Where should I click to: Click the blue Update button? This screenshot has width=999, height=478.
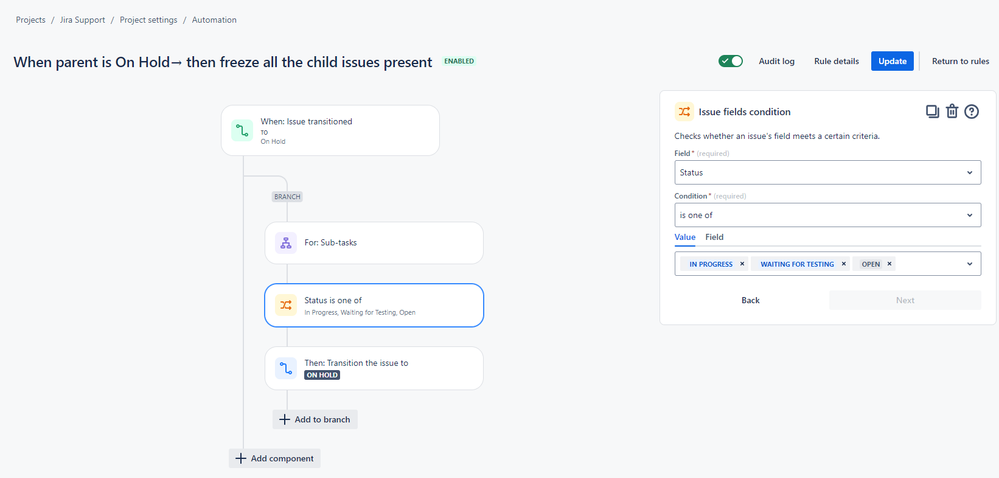pos(893,61)
